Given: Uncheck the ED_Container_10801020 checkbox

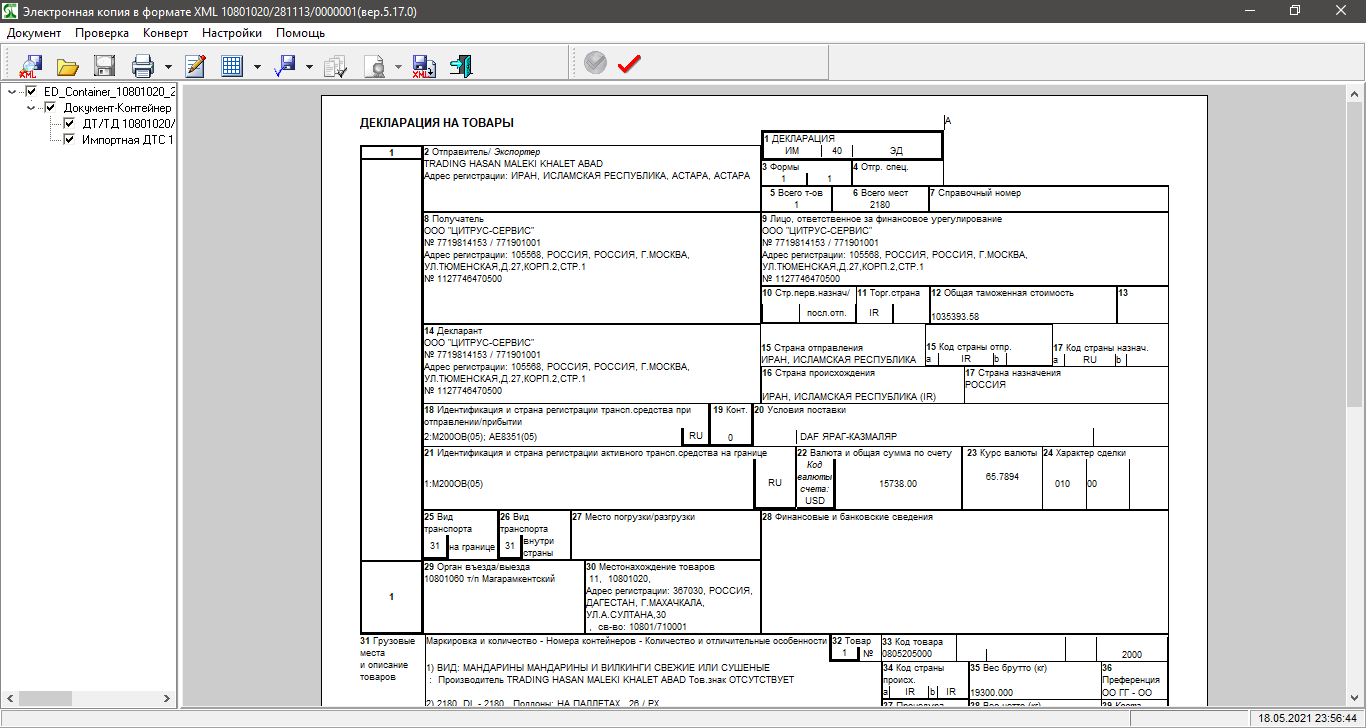Looking at the screenshot, I should 31,91.
